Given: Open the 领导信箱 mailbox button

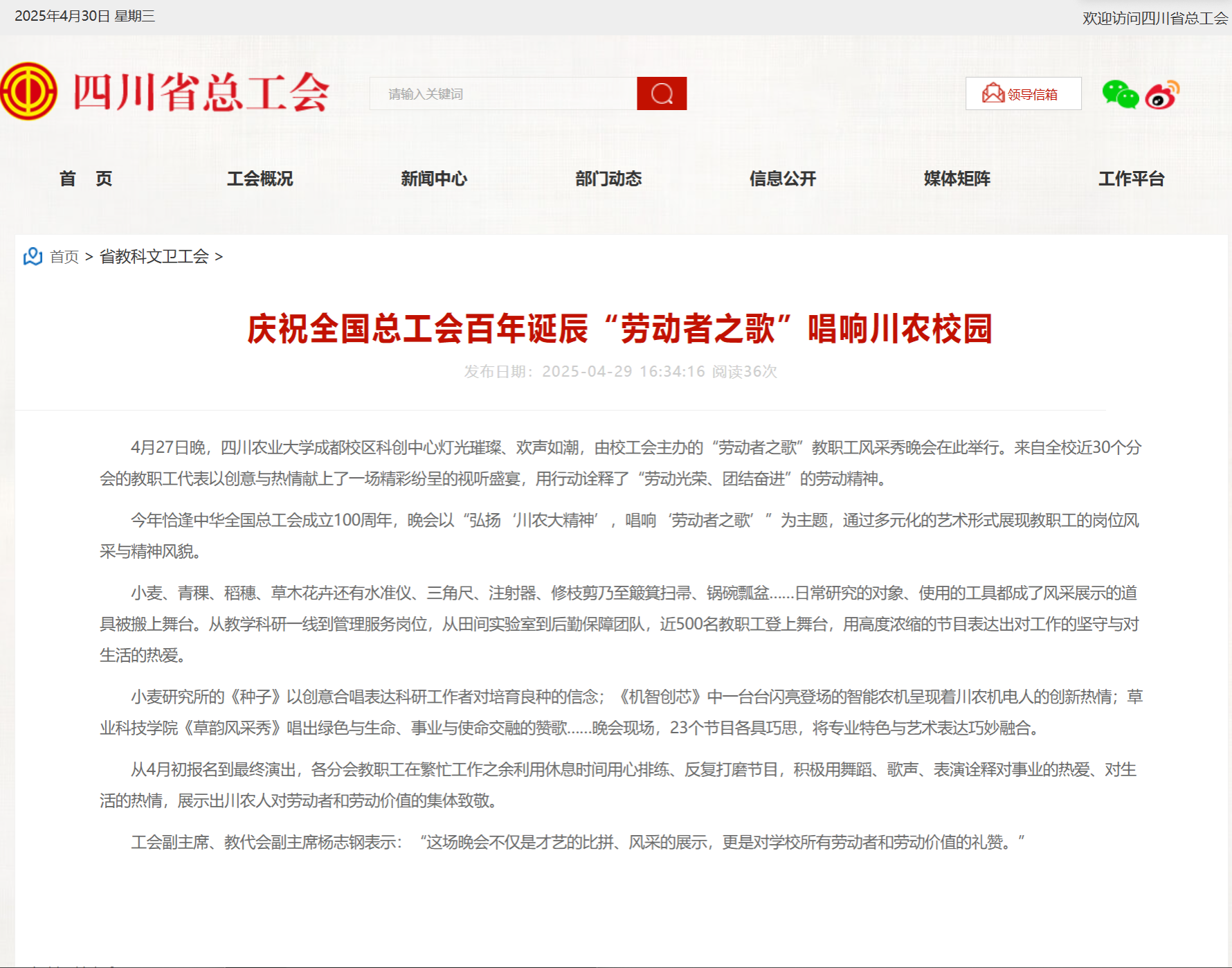Looking at the screenshot, I should 1023,93.
